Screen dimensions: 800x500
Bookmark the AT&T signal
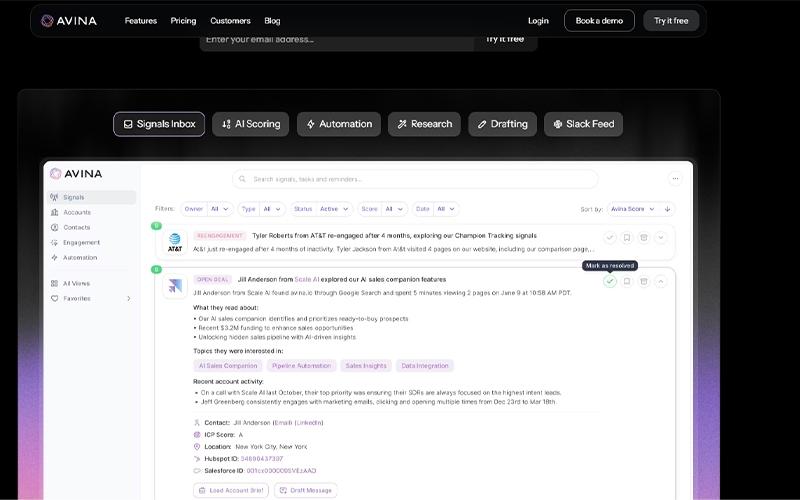627,238
